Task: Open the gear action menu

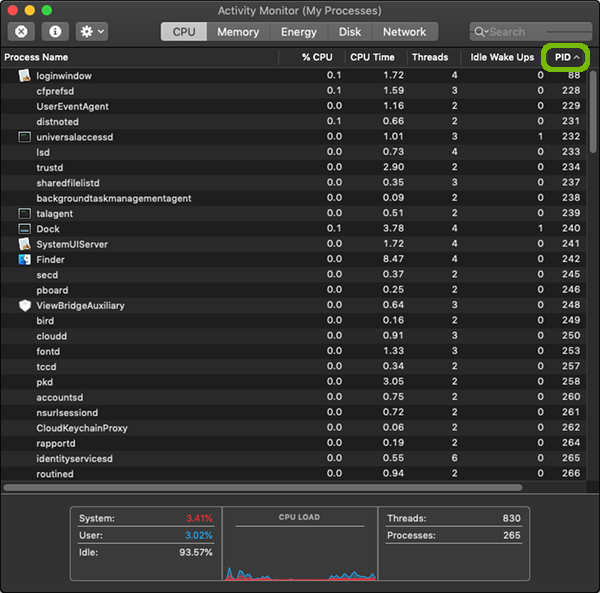Action: pos(92,31)
